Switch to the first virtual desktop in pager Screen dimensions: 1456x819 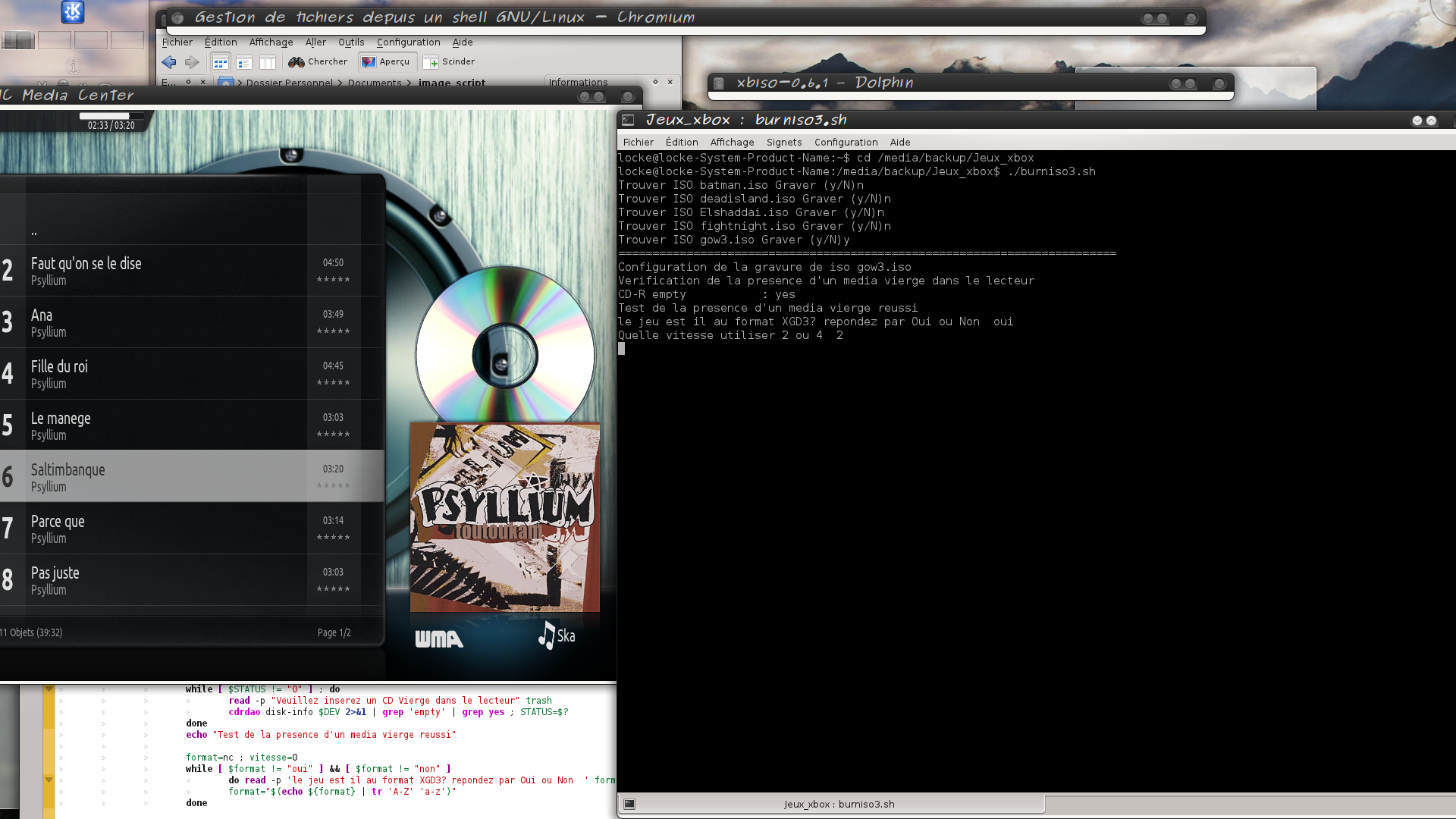pos(18,40)
